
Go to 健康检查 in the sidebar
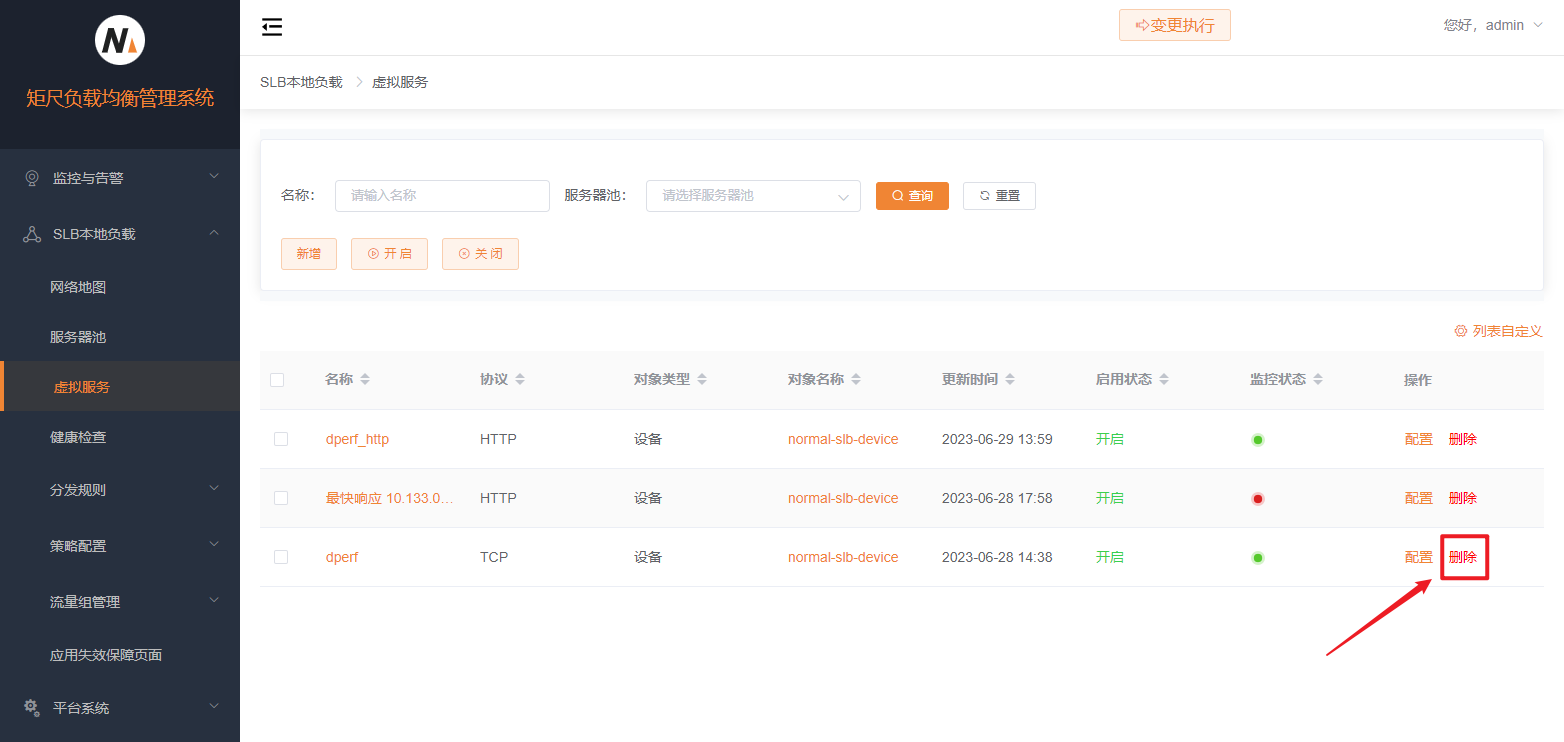coord(78,437)
